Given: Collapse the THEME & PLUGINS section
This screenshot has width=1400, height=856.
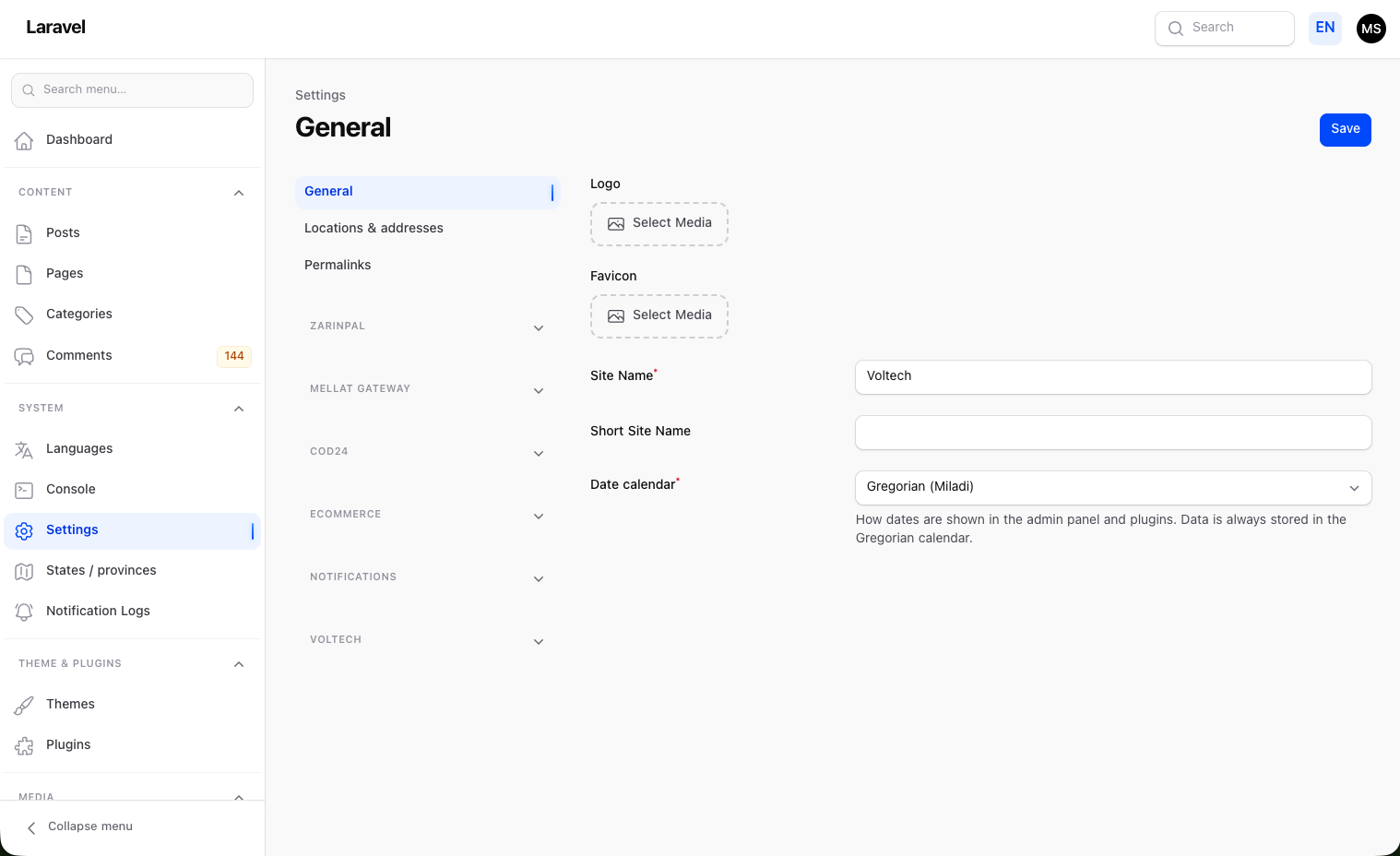Looking at the screenshot, I should point(239,664).
